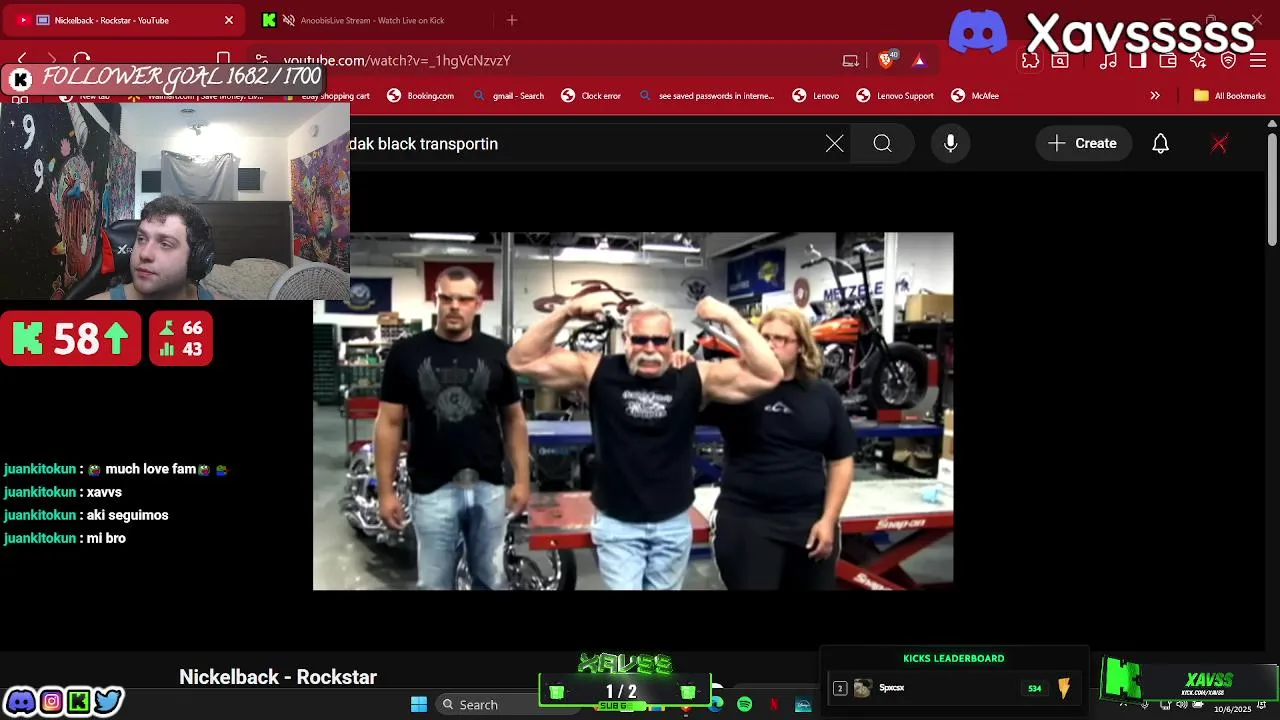Open the extensions puzzle-piece icon
The height and width of the screenshot is (720, 1280).
coord(1030,61)
